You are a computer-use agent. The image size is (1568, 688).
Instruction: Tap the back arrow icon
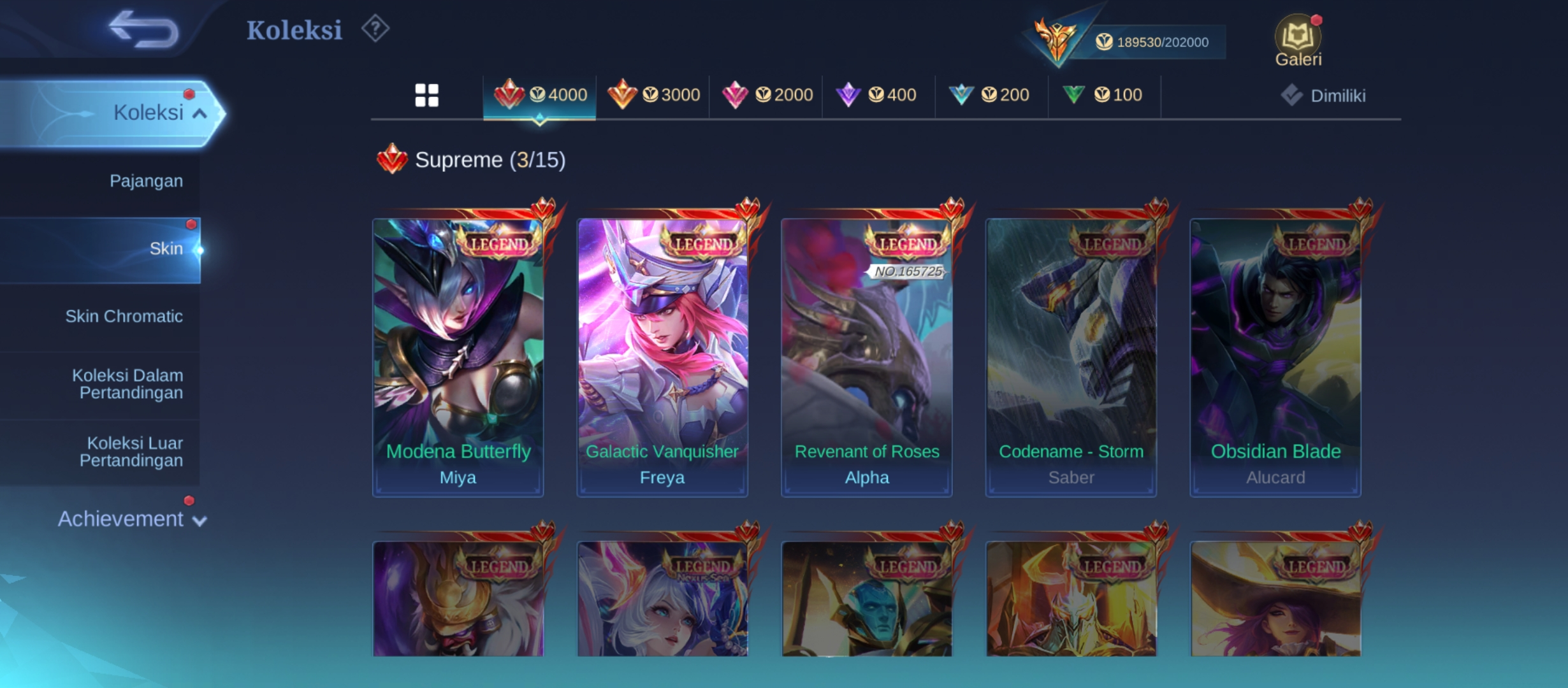coord(143,29)
